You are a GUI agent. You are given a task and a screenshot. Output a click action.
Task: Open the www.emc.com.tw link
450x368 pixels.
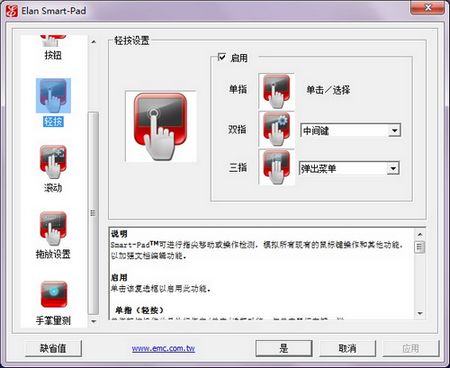coord(163,348)
